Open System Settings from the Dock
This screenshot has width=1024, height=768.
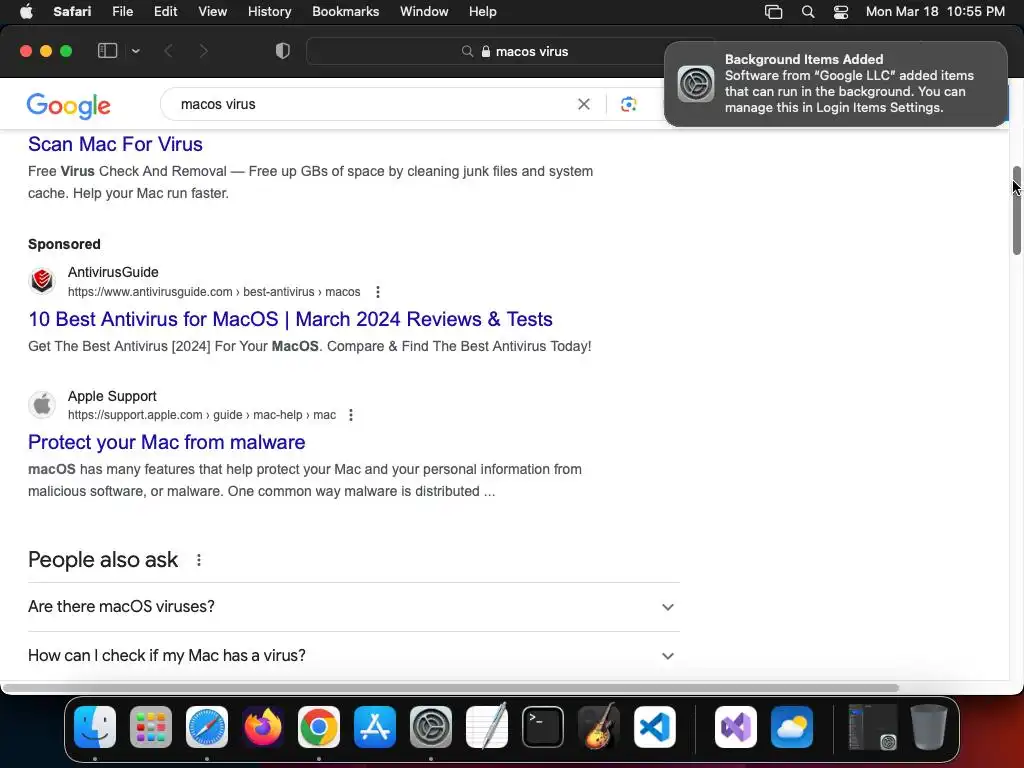(x=431, y=727)
